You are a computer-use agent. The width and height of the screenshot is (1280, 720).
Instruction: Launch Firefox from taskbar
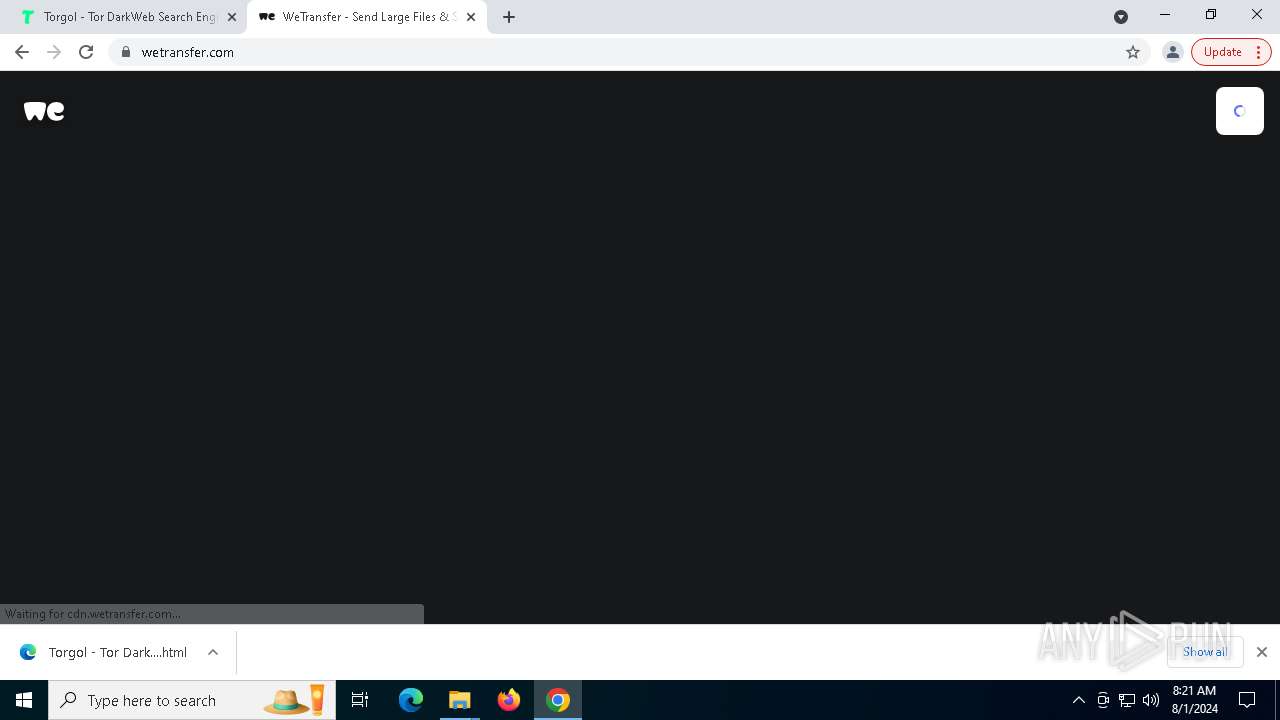click(509, 700)
